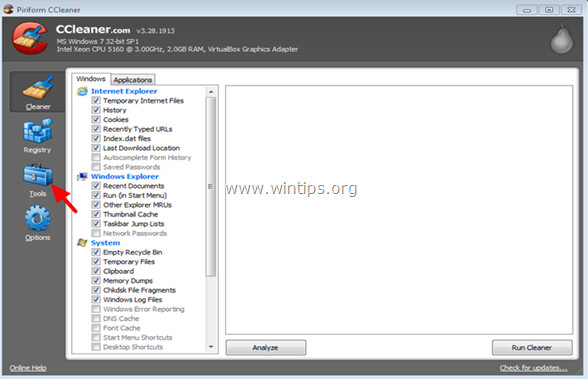The image size is (588, 379).
Task: Toggle Taskbar Jump Lists checkbox
Action: (x=96, y=224)
